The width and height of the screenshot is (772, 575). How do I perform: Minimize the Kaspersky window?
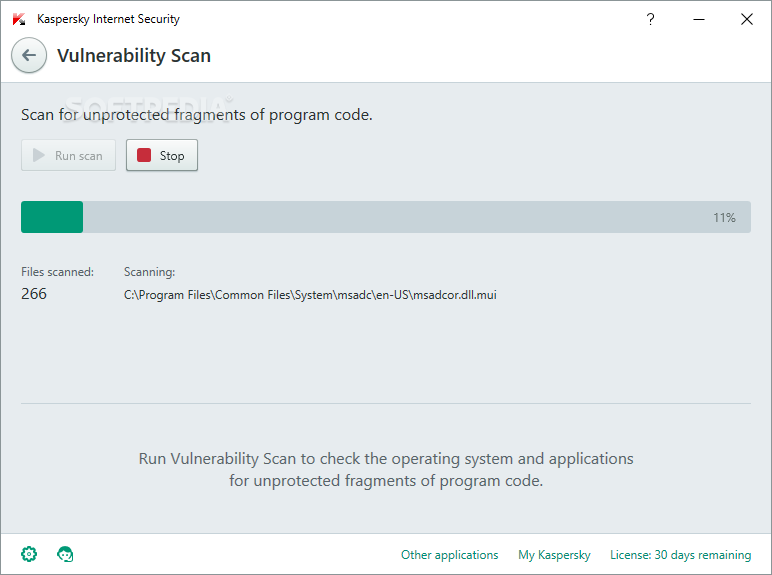[x=699, y=19]
